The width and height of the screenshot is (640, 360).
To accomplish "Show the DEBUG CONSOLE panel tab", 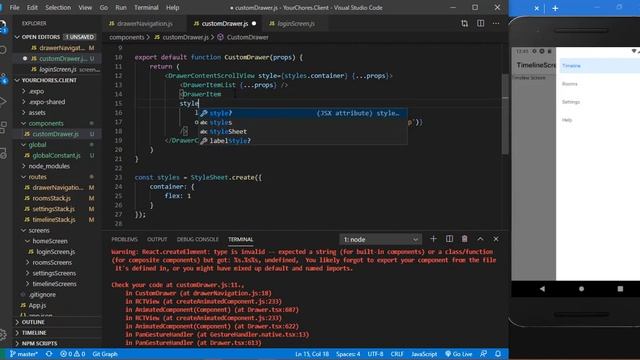I will pyautogui.click(x=198, y=239).
